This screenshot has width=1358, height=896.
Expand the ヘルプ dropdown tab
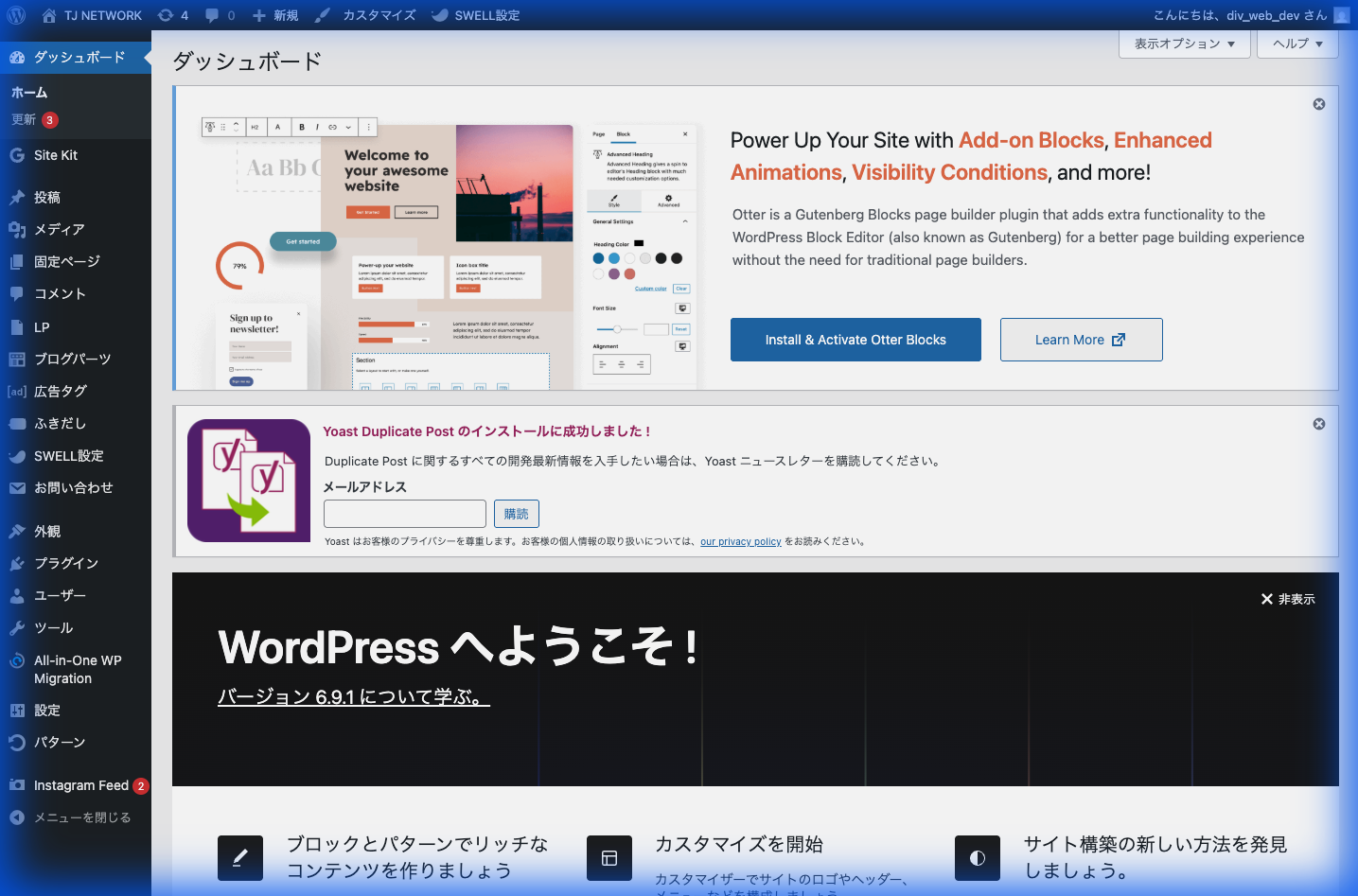[x=1296, y=44]
